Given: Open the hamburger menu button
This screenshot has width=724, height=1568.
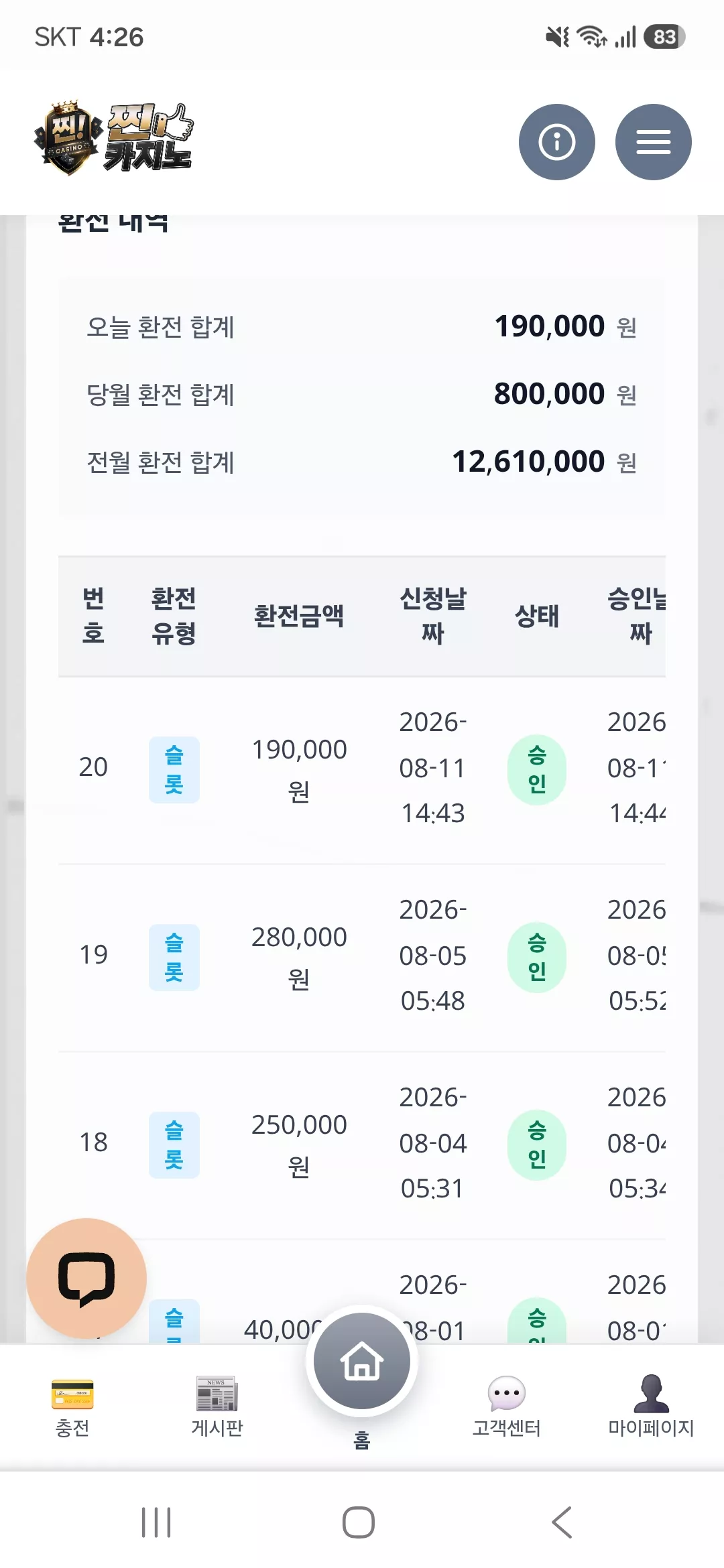Looking at the screenshot, I should pyautogui.click(x=653, y=142).
